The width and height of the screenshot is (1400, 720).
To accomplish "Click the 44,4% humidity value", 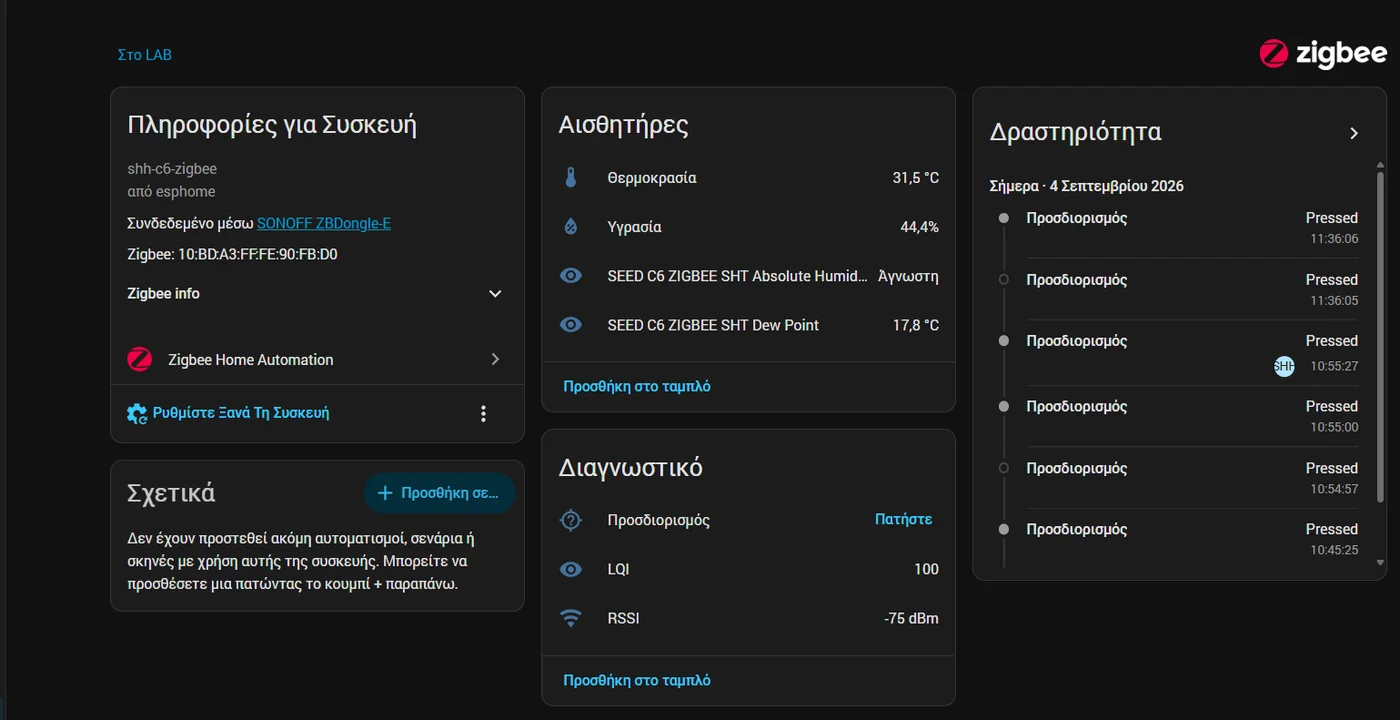I will [x=920, y=227].
